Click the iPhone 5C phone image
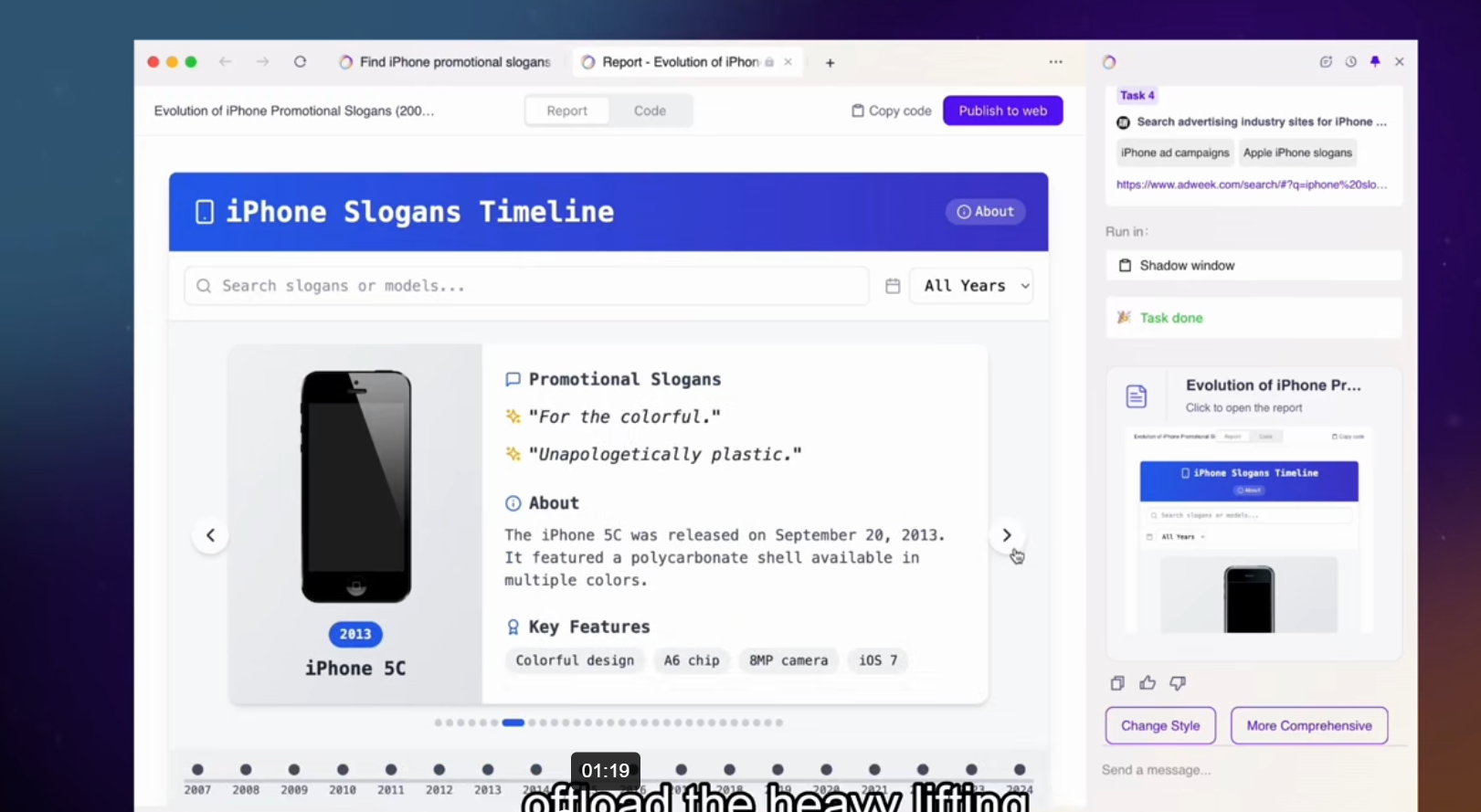1481x812 pixels. click(356, 487)
